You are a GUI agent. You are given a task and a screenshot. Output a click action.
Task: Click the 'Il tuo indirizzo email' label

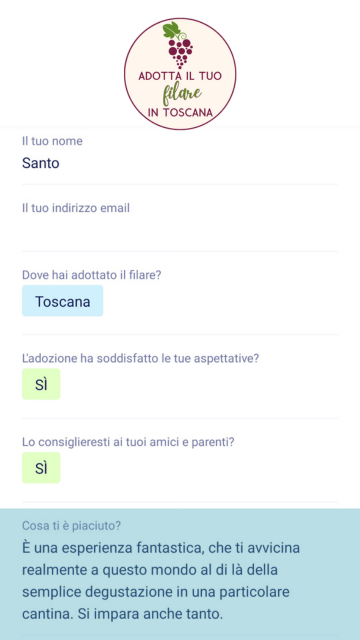coord(76,208)
